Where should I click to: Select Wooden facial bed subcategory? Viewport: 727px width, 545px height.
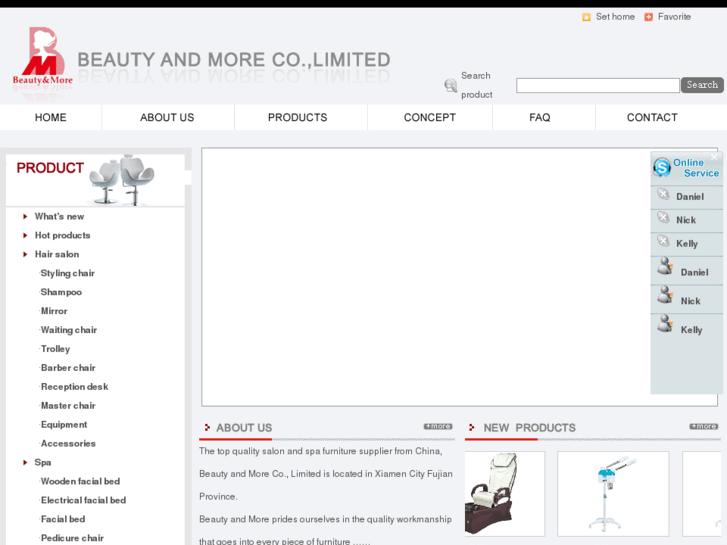click(80, 481)
